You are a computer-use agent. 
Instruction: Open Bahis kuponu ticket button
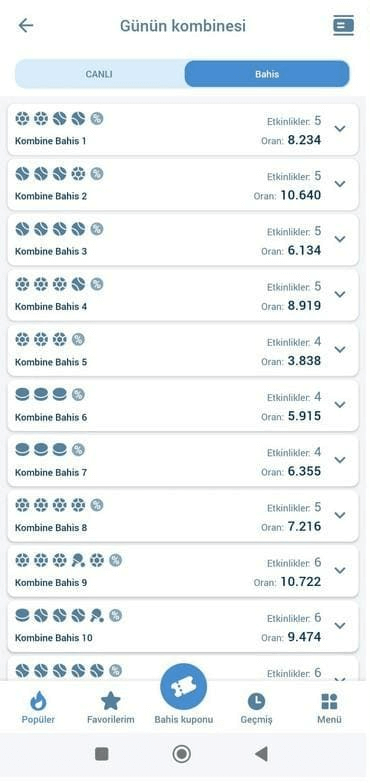tap(183, 687)
